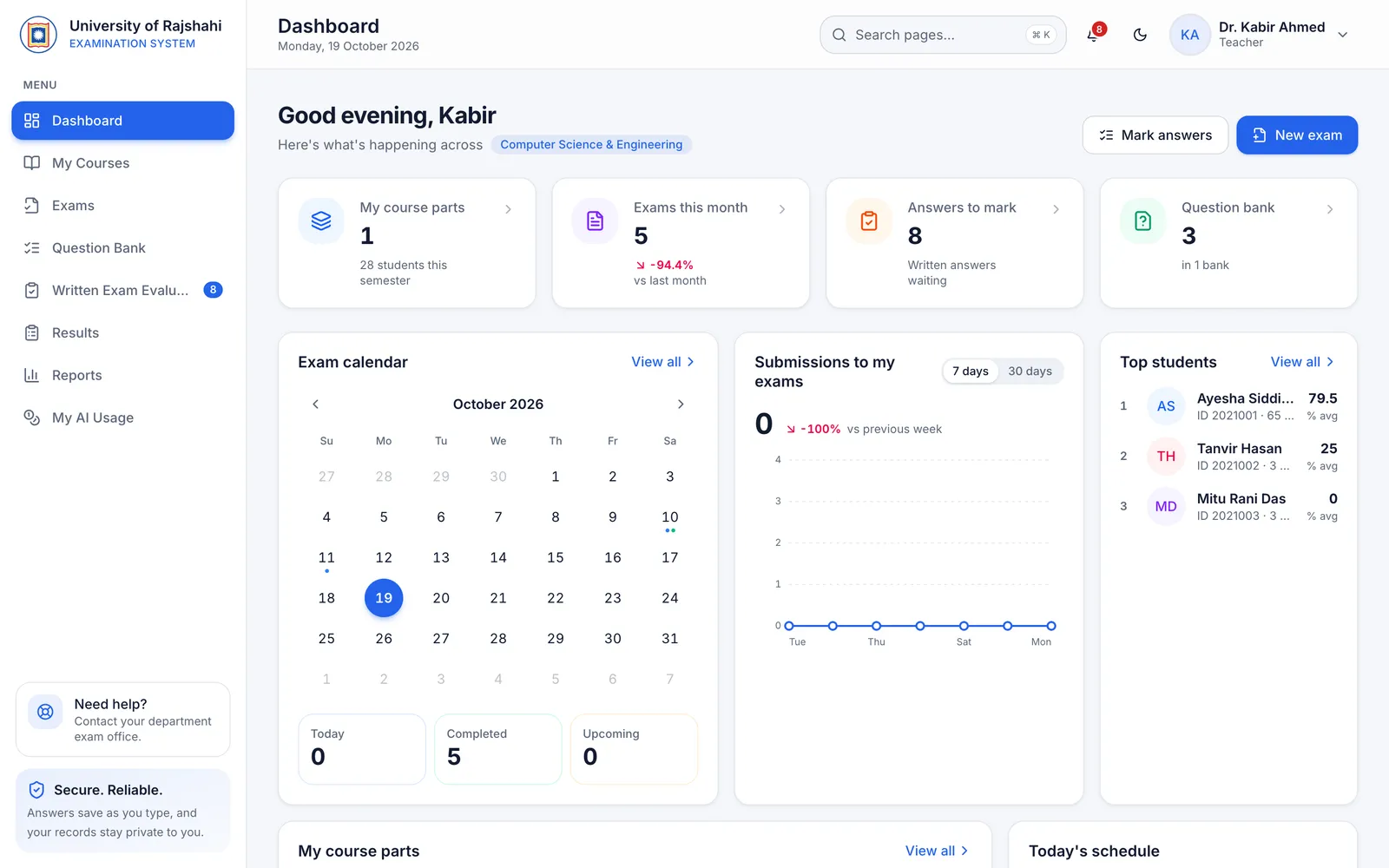Viewport: 1389px width, 868px height.
Task: Select October 31 in the calendar
Action: 670,639
